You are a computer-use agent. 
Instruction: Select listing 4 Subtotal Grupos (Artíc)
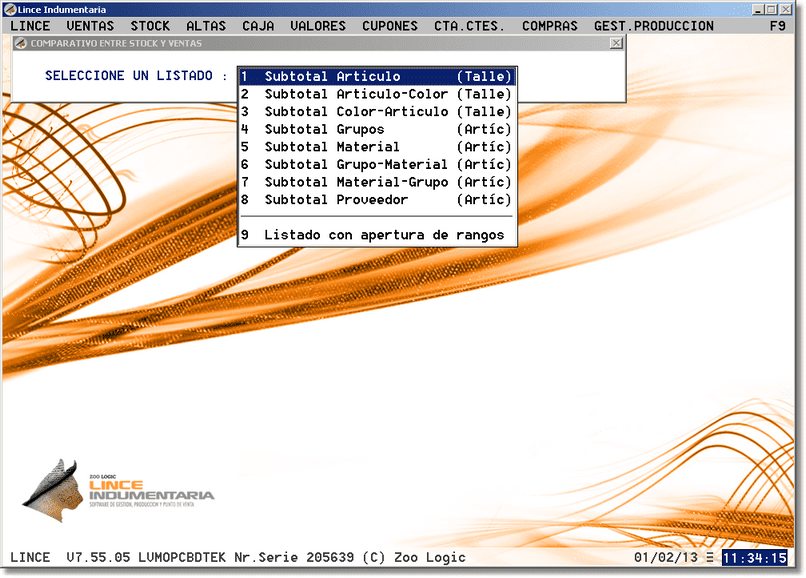coord(377,129)
